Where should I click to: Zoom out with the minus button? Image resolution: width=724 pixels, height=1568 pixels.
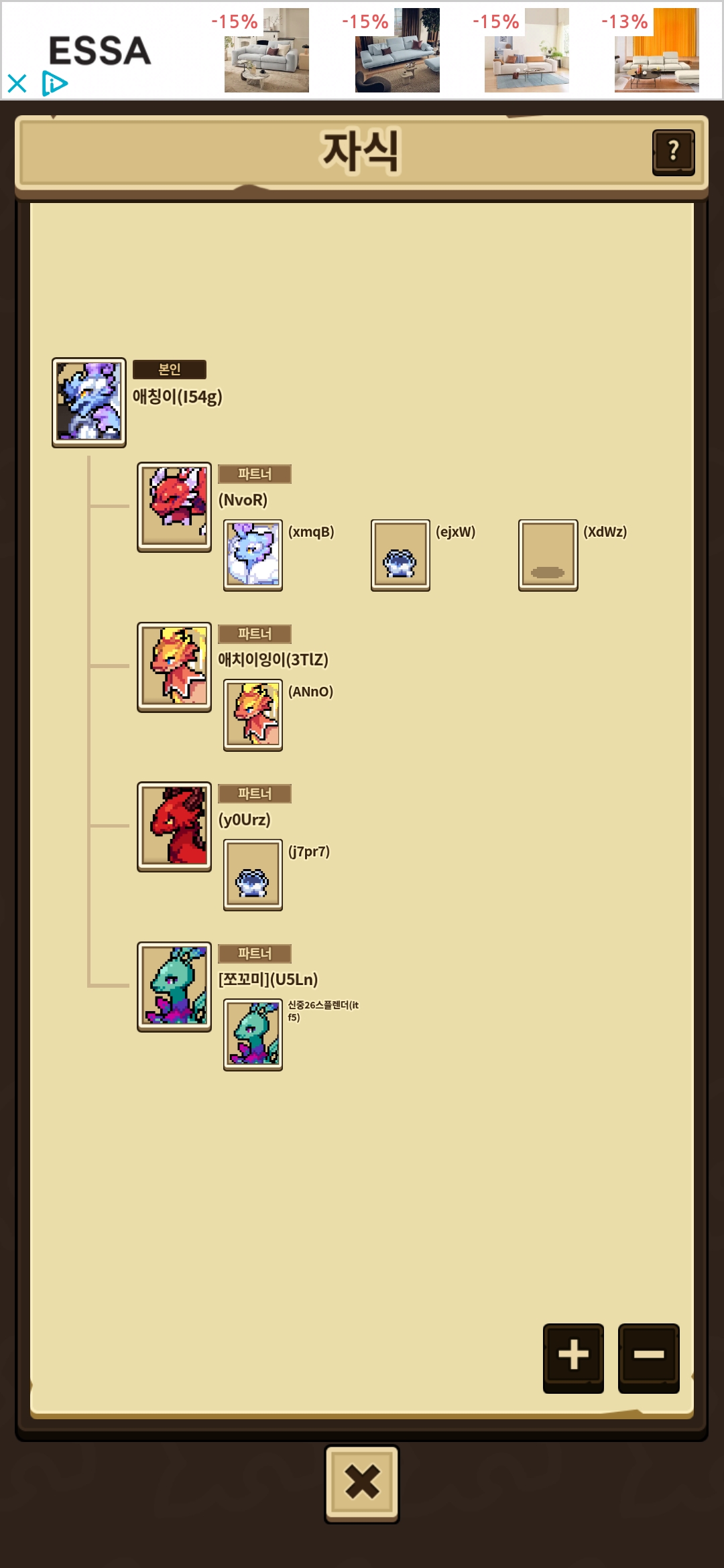pyautogui.click(x=648, y=1358)
